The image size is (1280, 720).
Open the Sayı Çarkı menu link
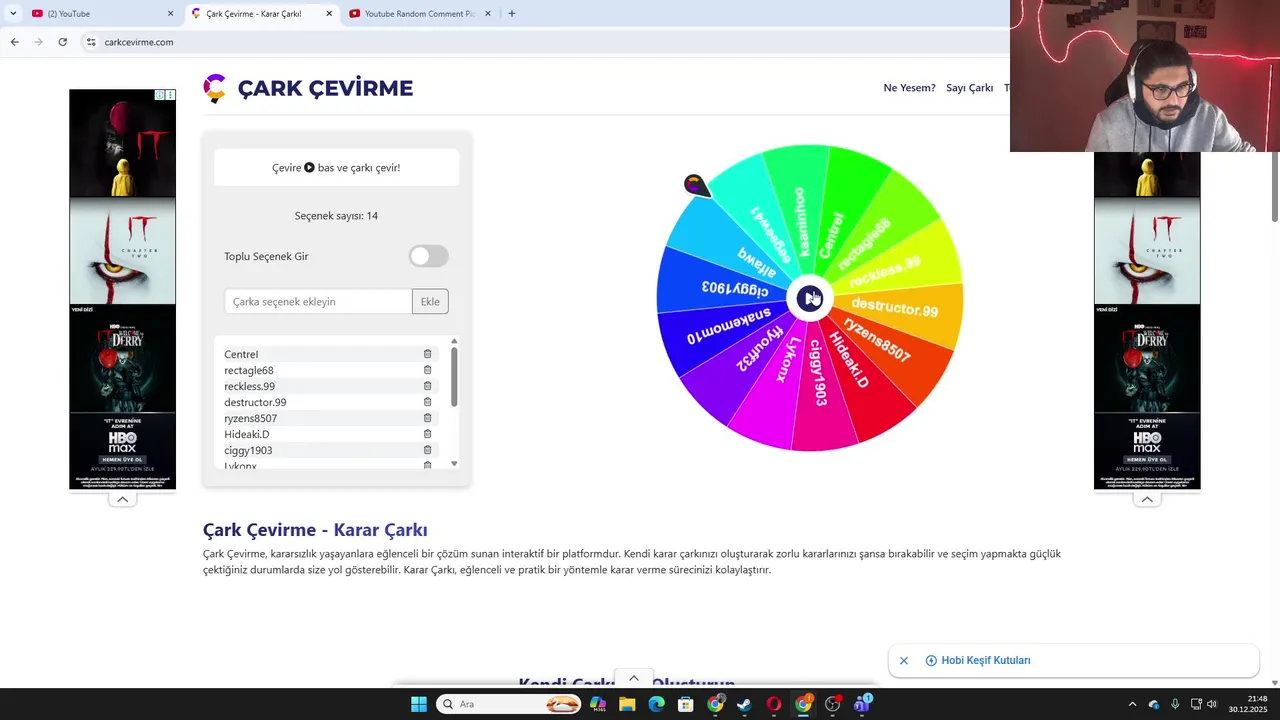click(x=969, y=88)
